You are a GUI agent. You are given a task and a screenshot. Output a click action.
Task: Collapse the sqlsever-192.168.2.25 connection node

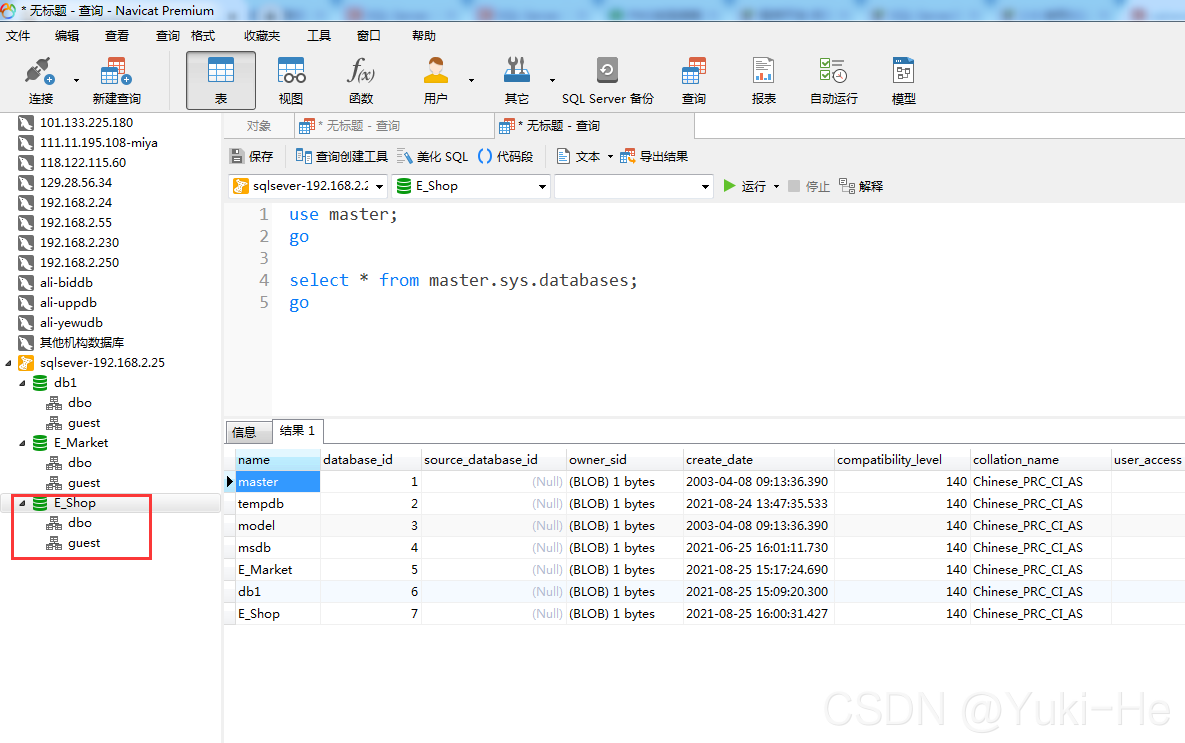[x=8, y=363]
